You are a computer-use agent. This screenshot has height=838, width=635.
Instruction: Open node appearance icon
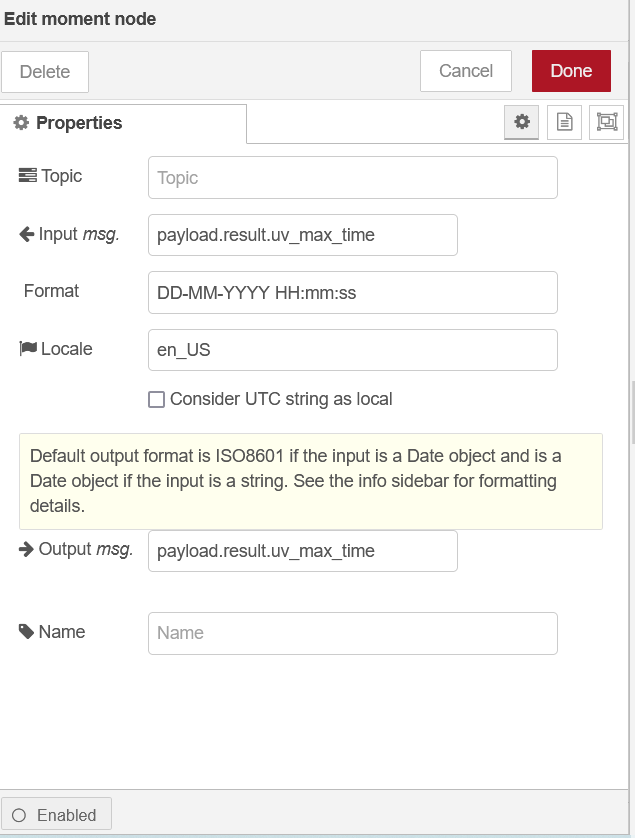pyautogui.click(x=607, y=122)
